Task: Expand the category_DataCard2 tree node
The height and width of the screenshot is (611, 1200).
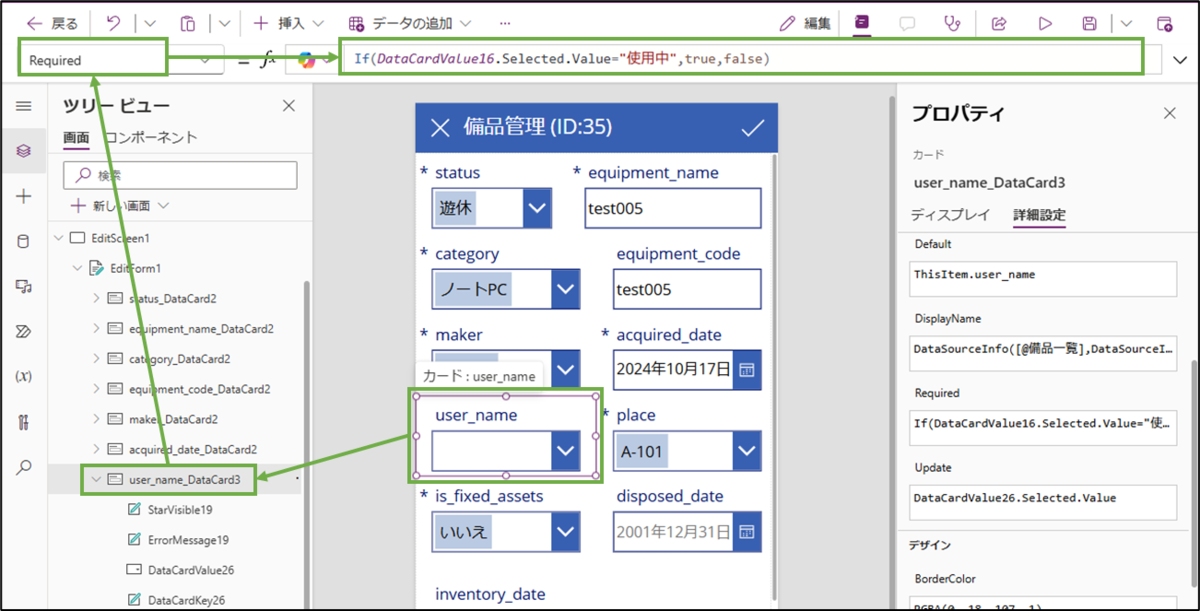Action: [x=97, y=359]
